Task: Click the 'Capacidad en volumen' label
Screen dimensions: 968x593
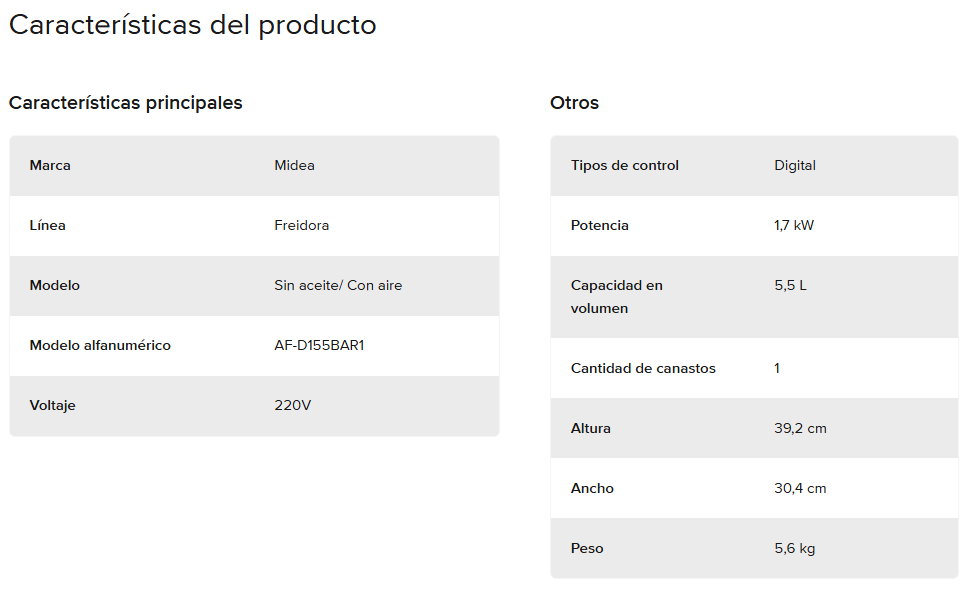Action: [x=616, y=296]
